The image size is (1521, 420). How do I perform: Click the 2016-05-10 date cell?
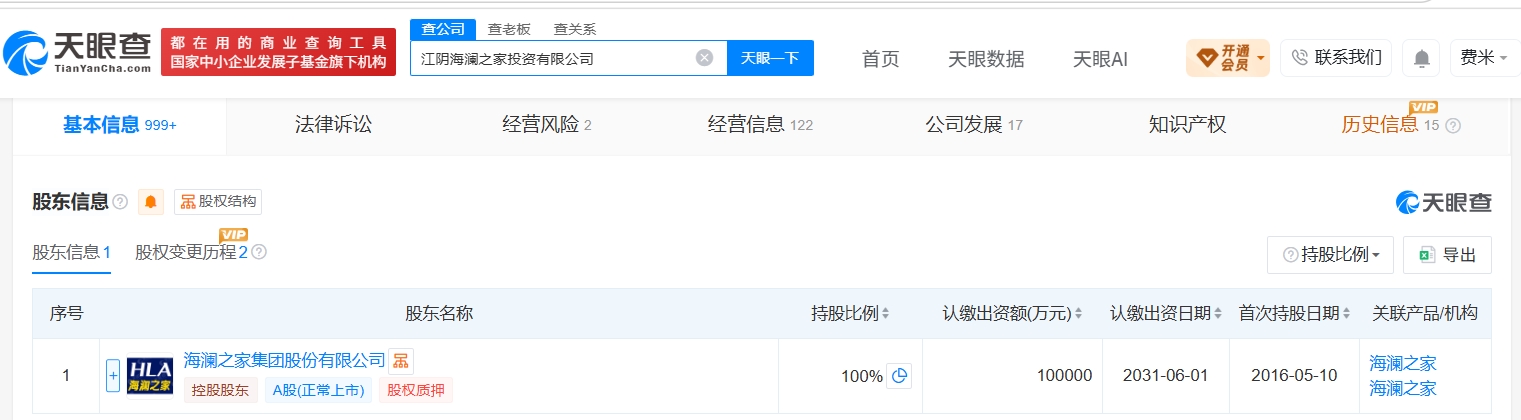pyautogui.click(x=1294, y=376)
